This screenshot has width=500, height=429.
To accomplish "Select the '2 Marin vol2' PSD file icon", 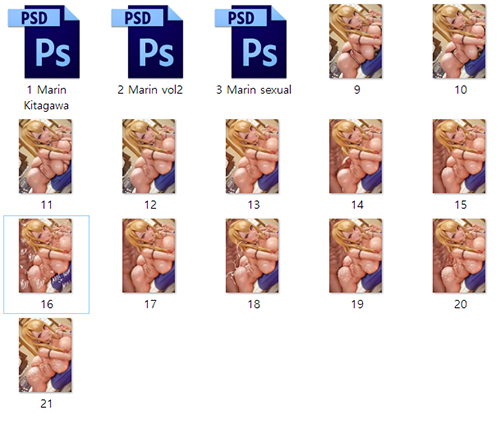I will [148, 42].
